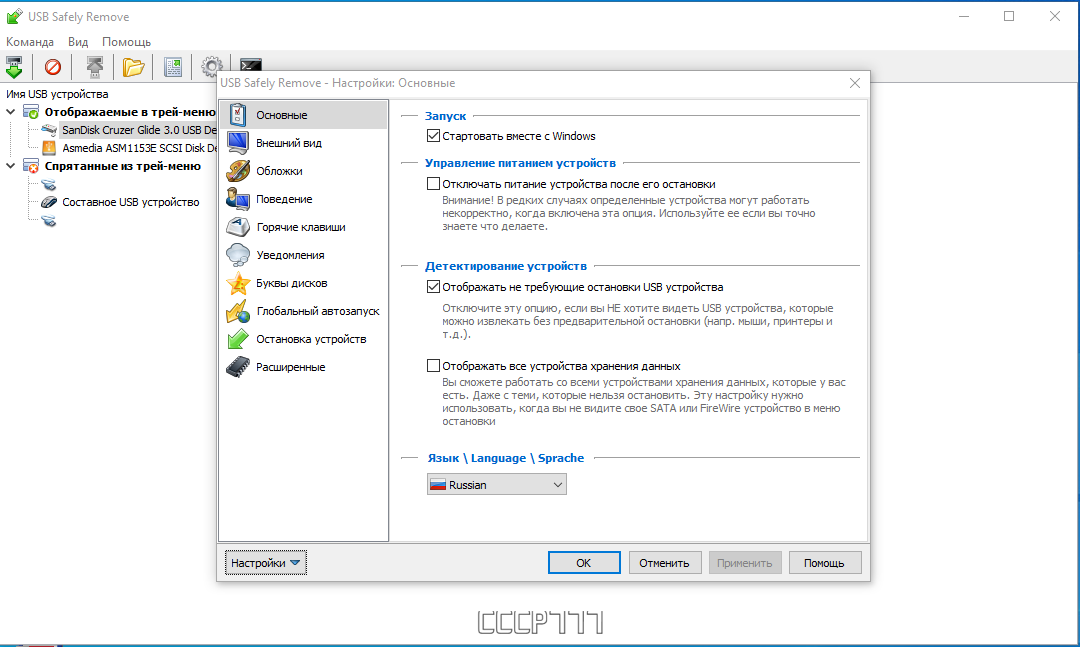Enable Отображать все устройства хранения данных
Image resolution: width=1080 pixels, height=647 pixels.
point(433,366)
